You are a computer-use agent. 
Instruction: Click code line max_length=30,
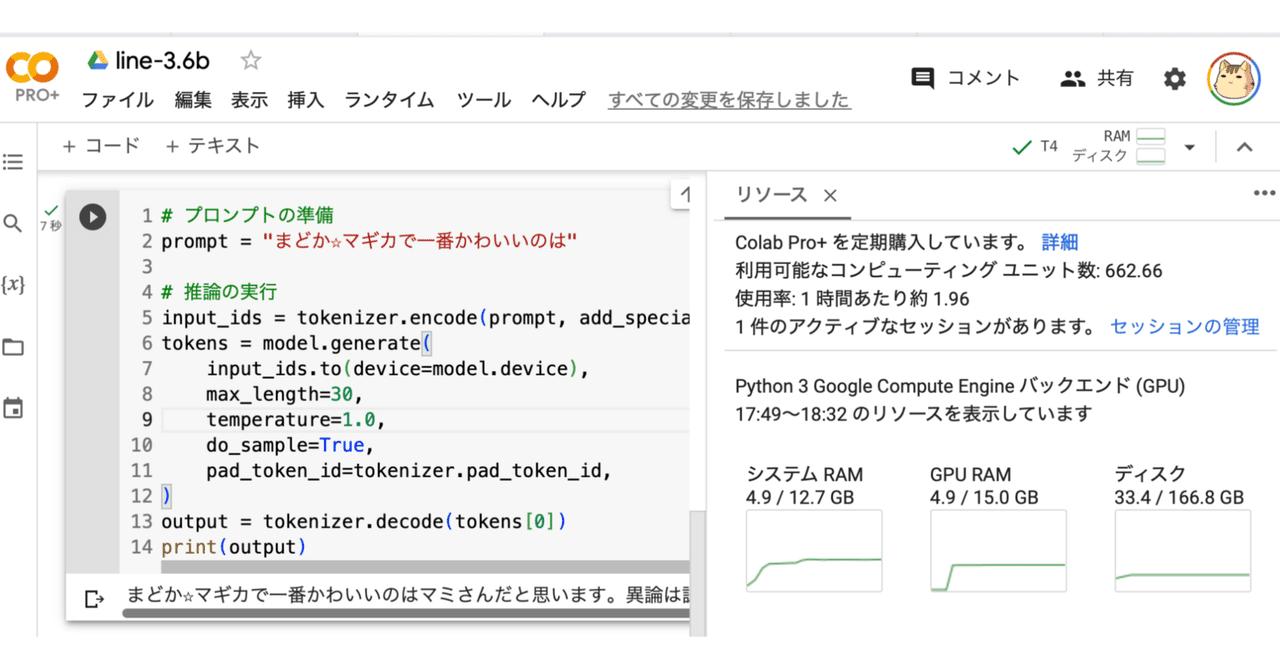pyautogui.click(x=284, y=394)
